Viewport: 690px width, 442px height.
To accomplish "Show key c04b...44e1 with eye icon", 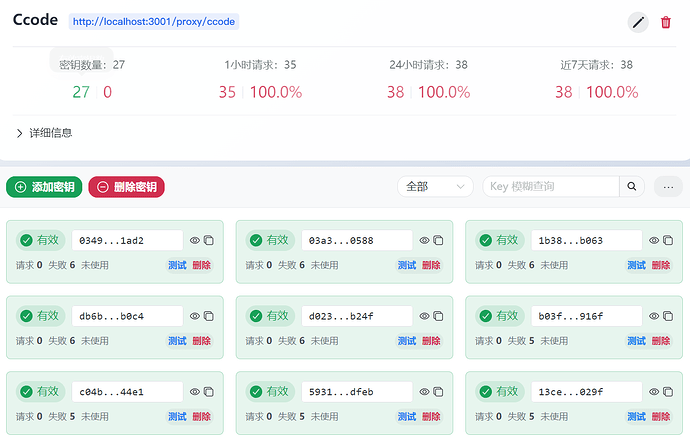I will 195,392.
